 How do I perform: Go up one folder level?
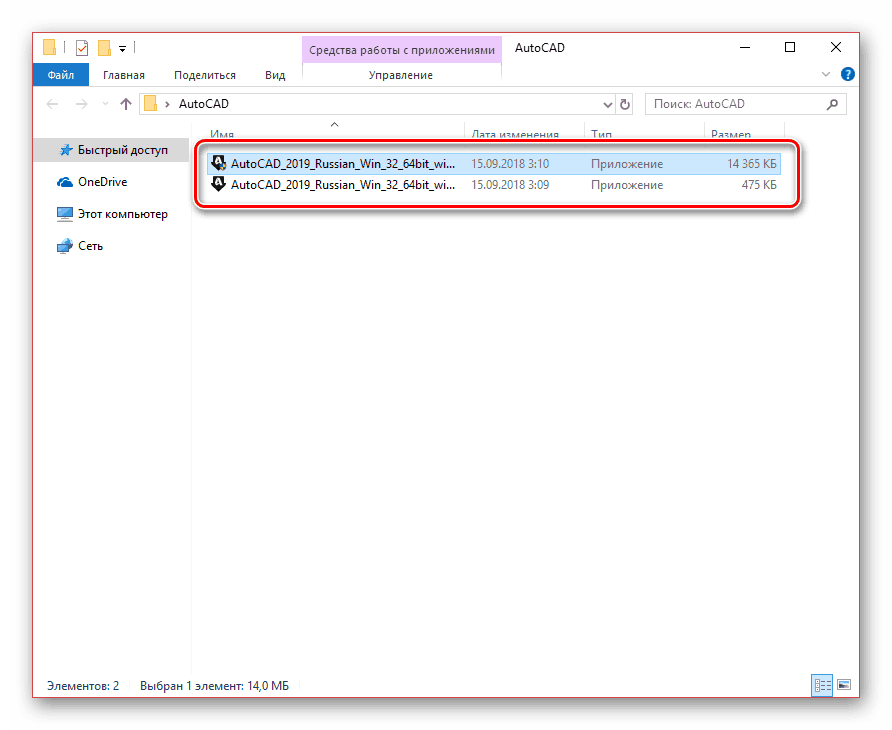[x=126, y=104]
